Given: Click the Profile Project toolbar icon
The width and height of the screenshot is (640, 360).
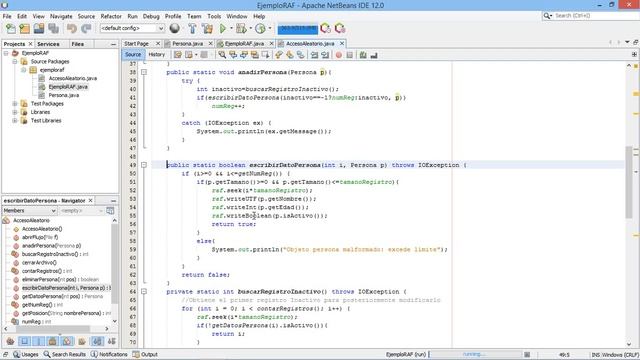Looking at the screenshot, I should click(x=260, y=29).
